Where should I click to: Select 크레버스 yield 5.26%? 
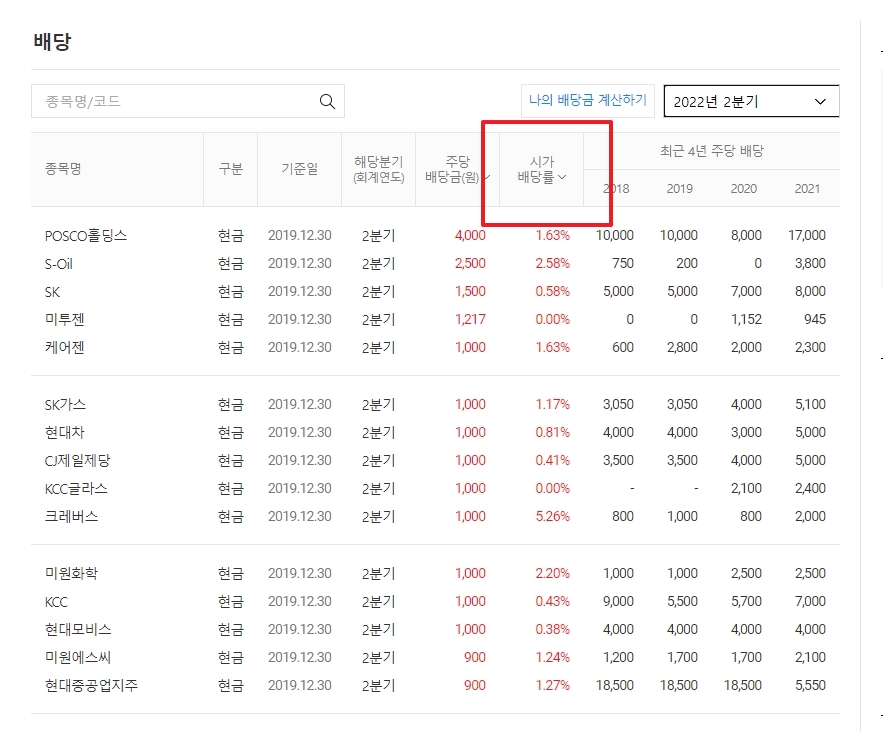click(x=552, y=516)
